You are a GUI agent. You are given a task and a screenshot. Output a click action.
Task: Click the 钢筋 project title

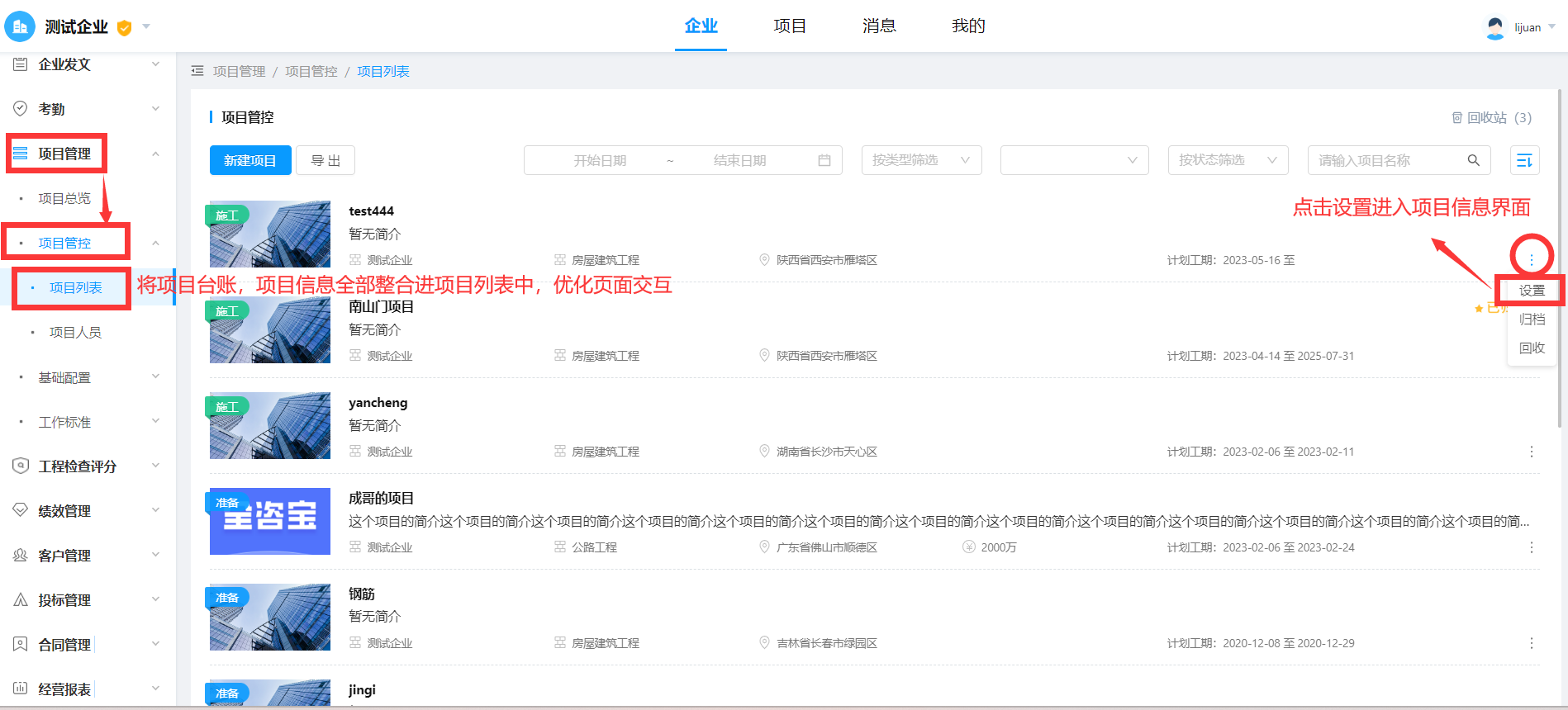(362, 594)
